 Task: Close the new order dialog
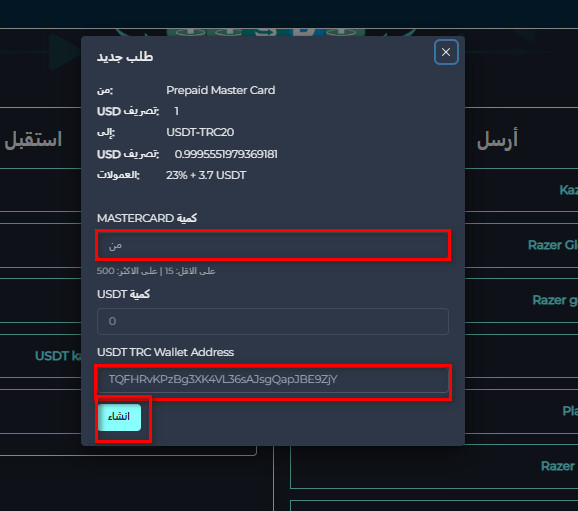coord(446,52)
